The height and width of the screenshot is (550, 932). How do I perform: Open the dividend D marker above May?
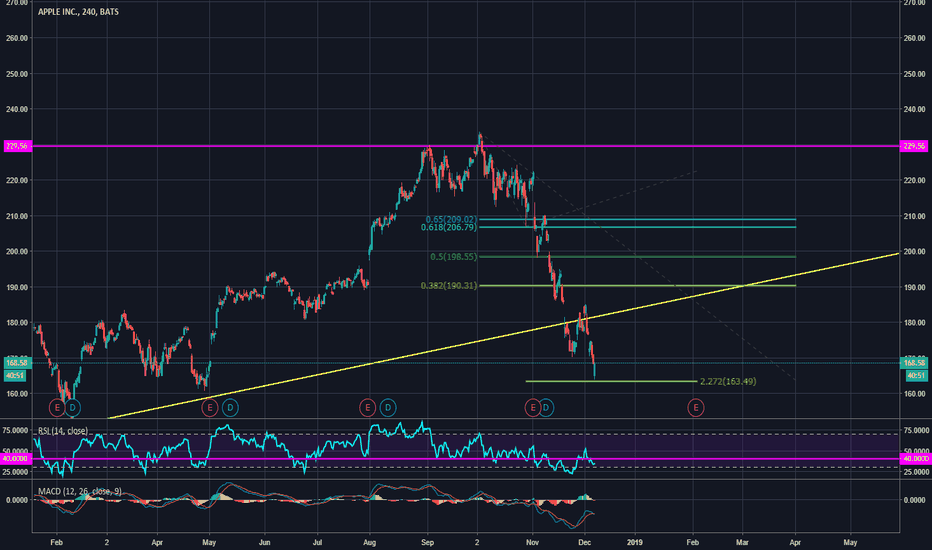pos(230,408)
